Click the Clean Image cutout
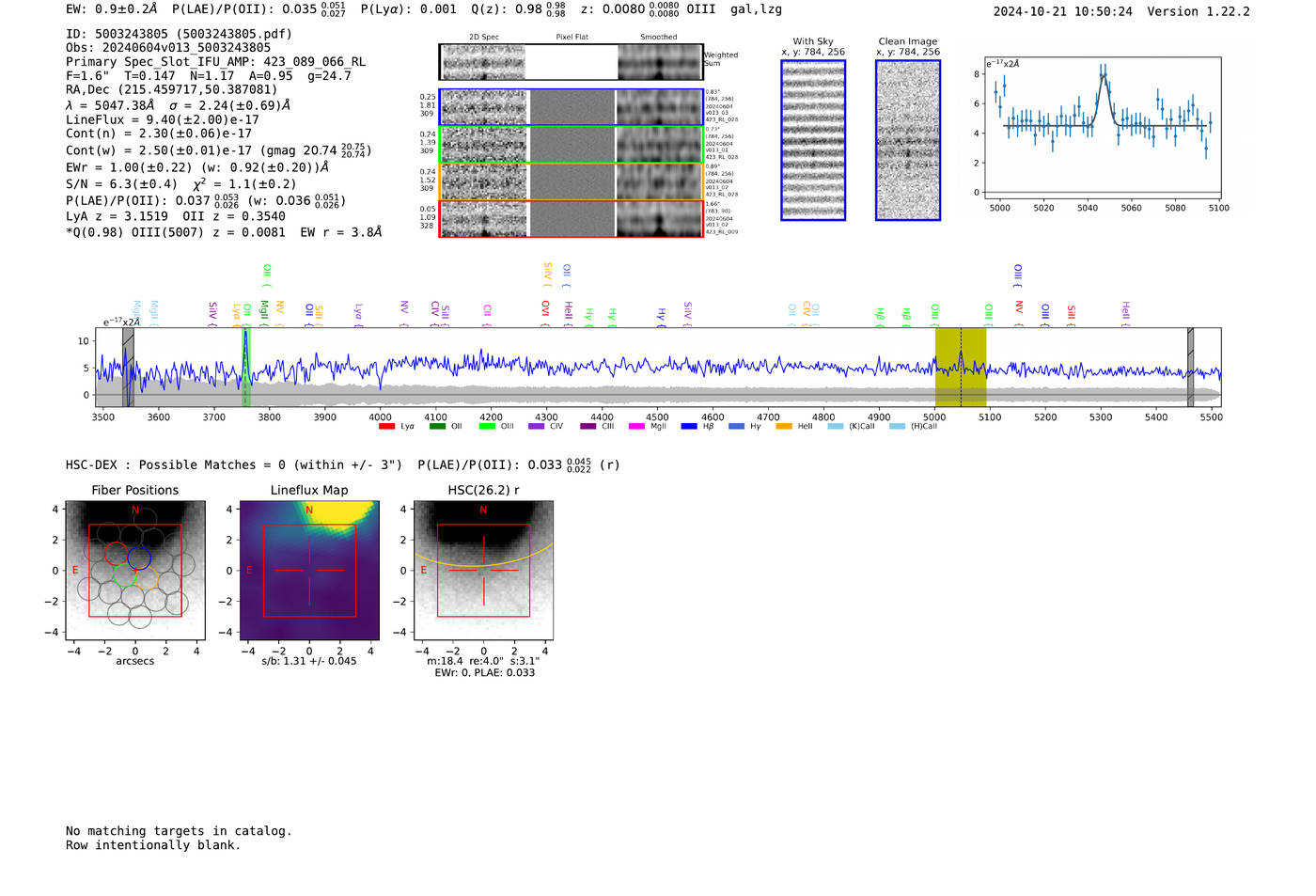The width and height of the screenshot is (1316, 896). [908, 140]
